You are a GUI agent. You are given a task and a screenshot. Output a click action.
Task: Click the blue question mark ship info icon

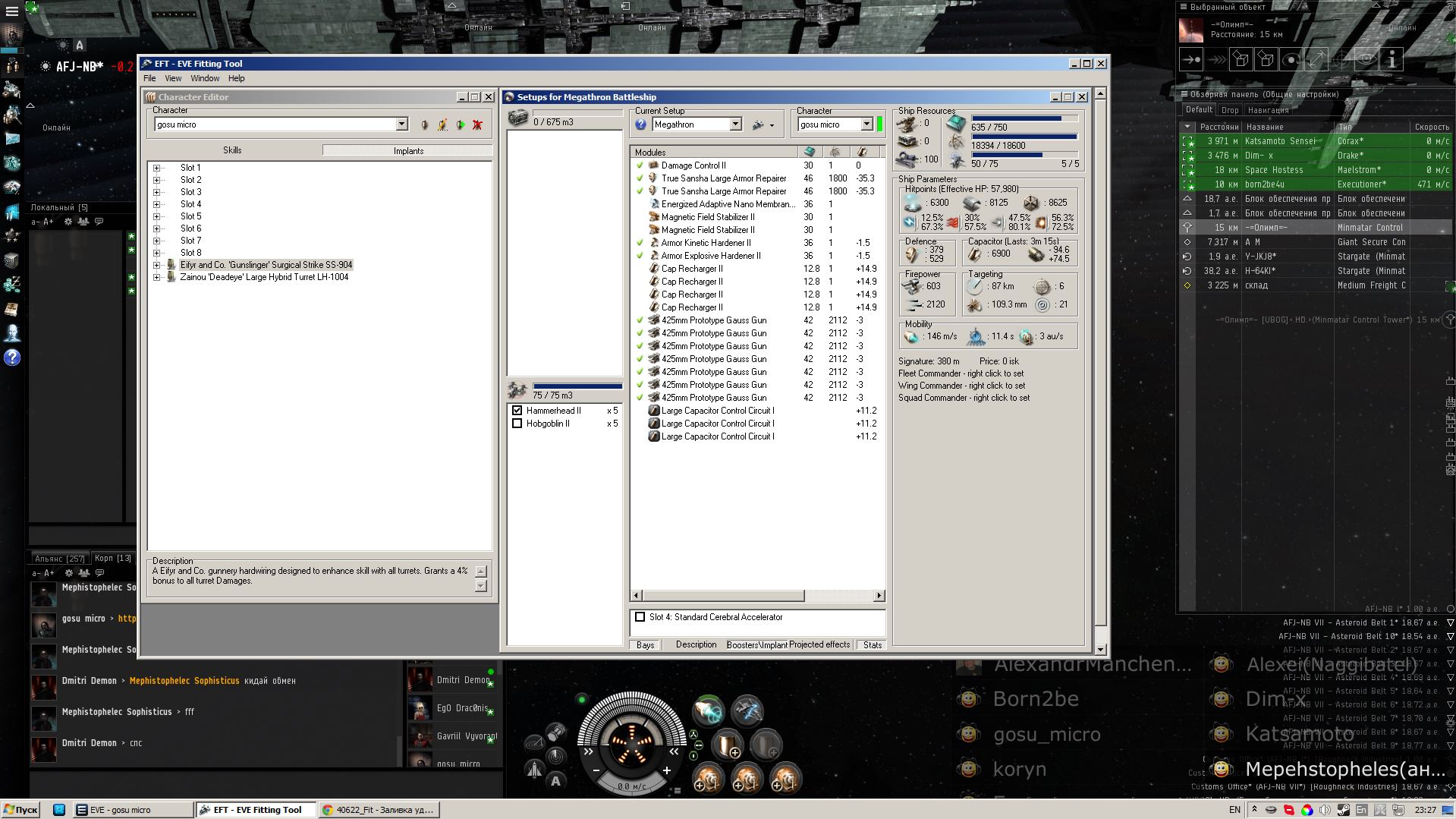(x=641, y=124)
